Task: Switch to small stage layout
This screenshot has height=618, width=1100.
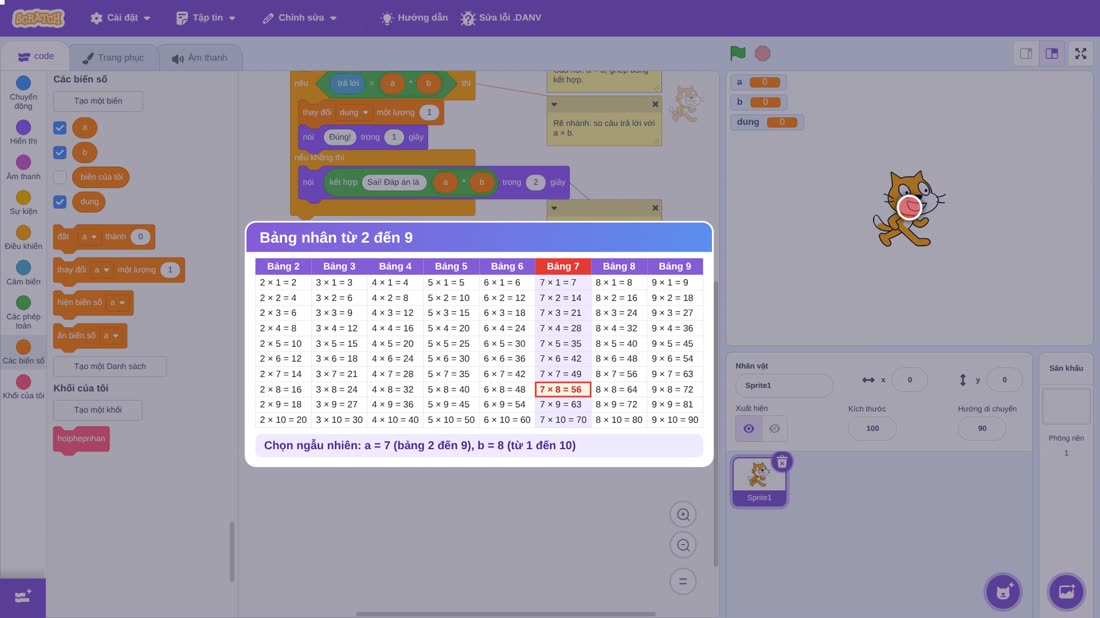Action: pos(1026,53)
